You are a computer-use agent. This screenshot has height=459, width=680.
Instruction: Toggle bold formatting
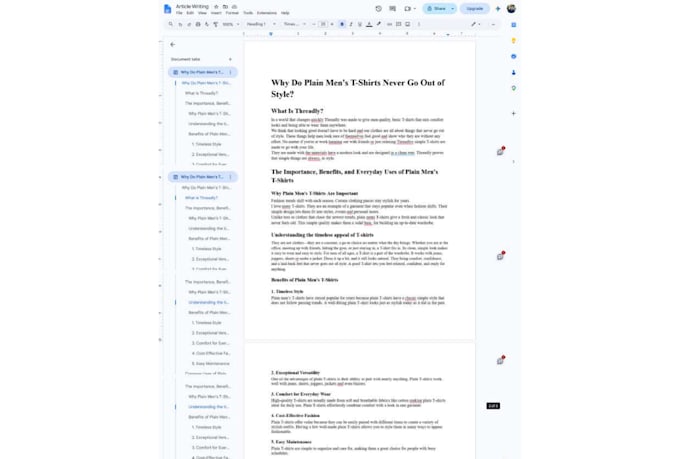click(342, 24)
